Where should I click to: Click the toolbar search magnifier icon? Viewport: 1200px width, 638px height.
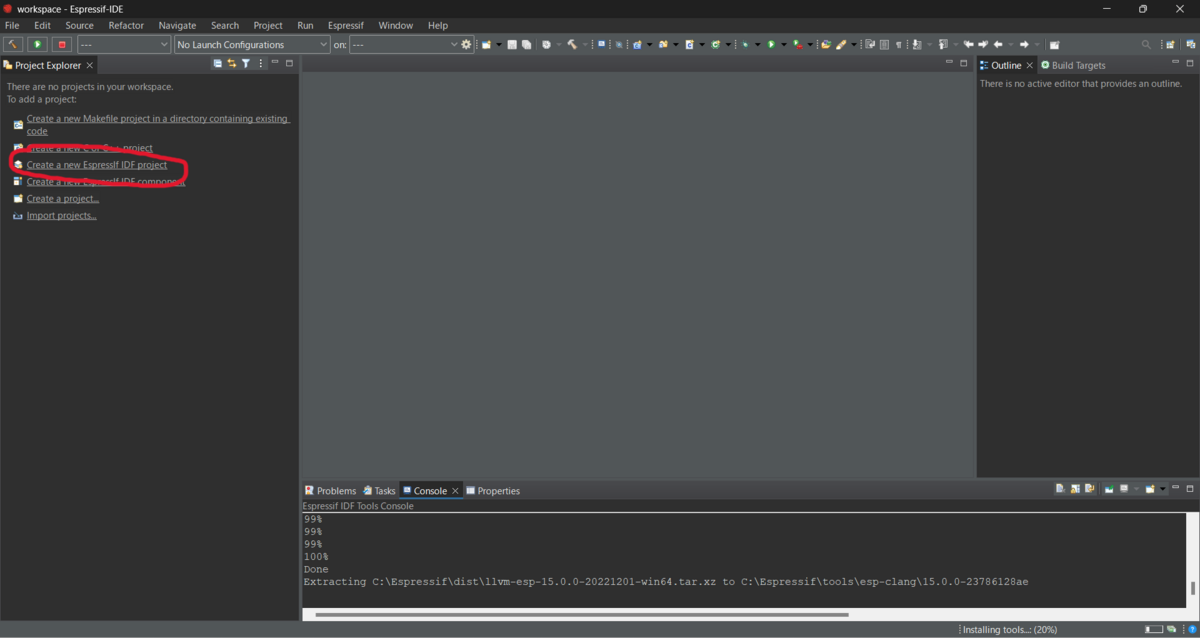point(1146,44)
